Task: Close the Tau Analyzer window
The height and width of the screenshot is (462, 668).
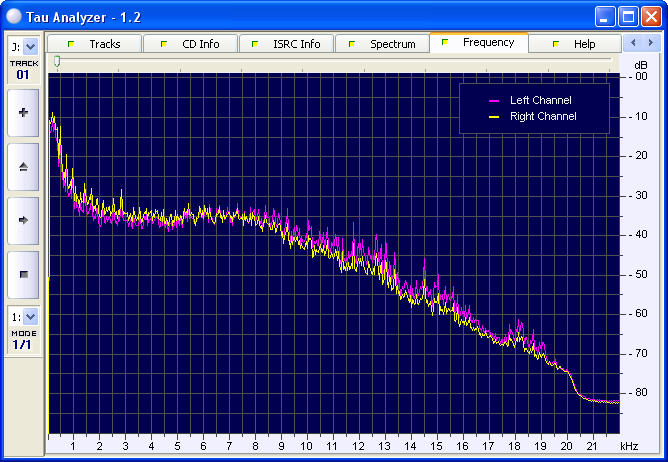Action: click(x=651, y=17)
